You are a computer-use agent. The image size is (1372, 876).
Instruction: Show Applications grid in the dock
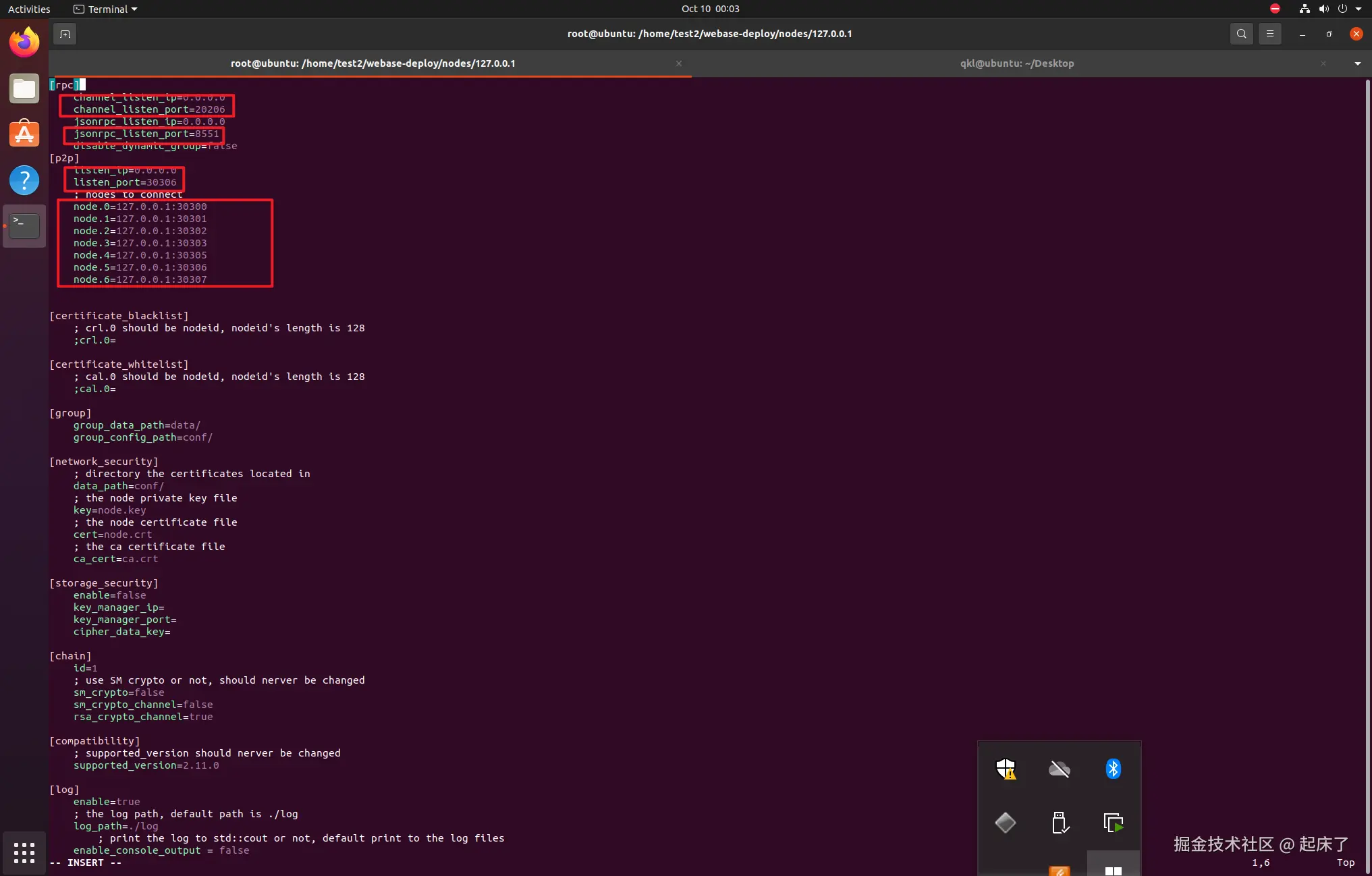(24, 852)
